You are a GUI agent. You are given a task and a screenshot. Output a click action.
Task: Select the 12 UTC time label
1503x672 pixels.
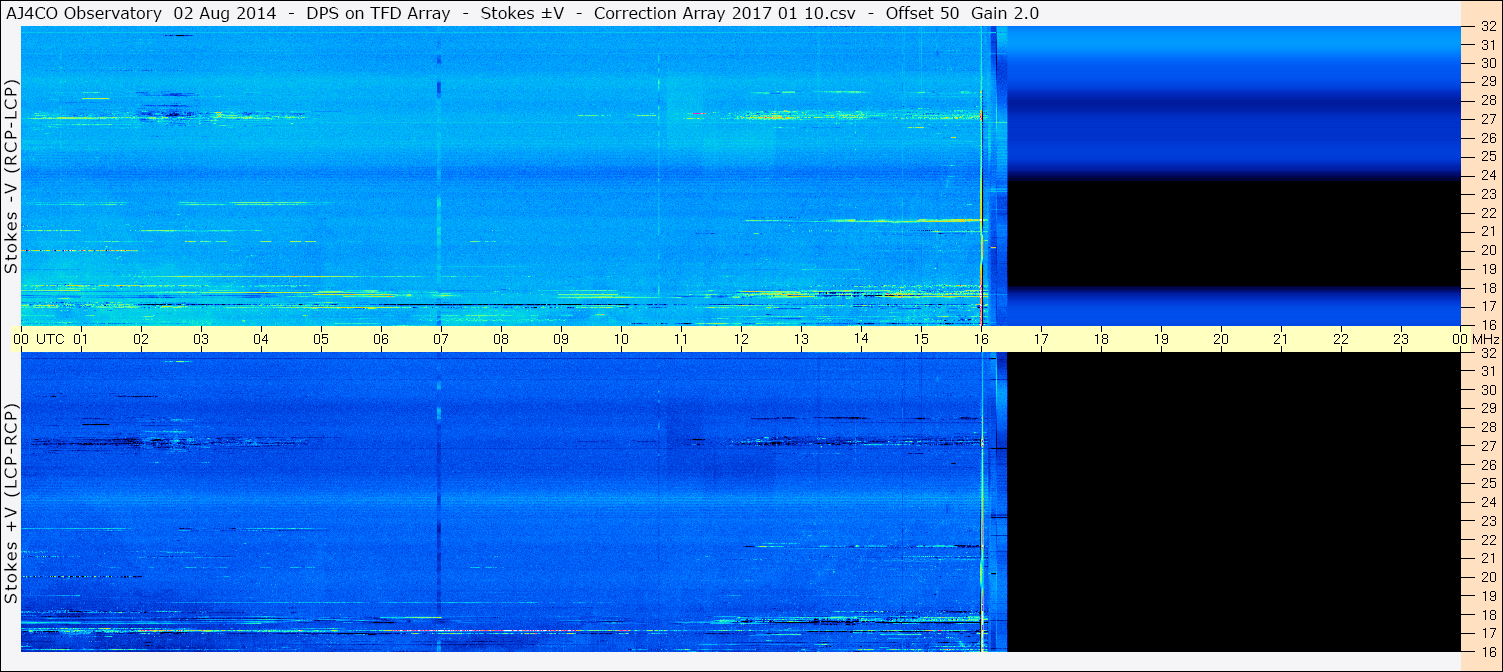click(x=741, y=340)
